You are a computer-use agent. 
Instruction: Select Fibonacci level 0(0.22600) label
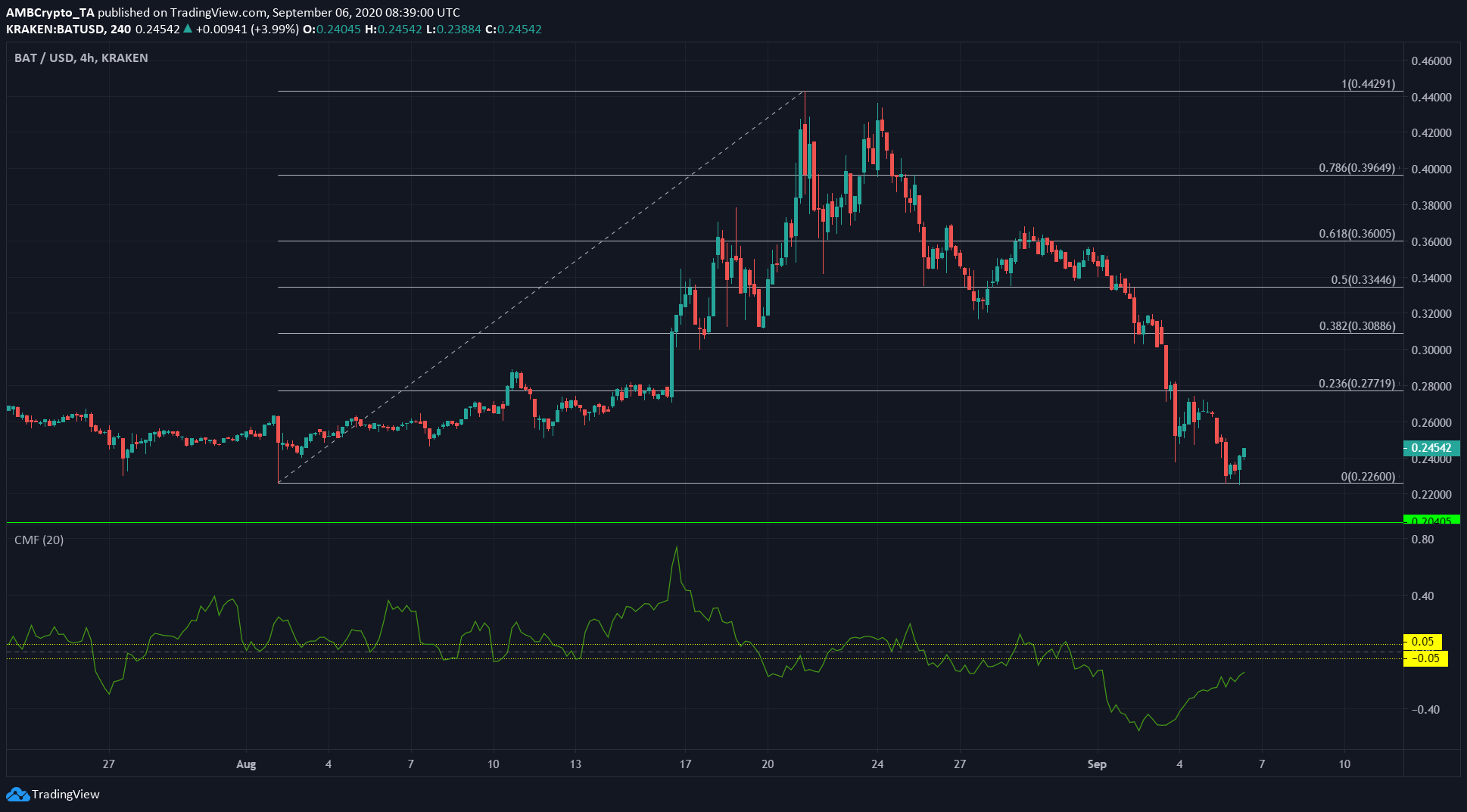[1368, 477]
